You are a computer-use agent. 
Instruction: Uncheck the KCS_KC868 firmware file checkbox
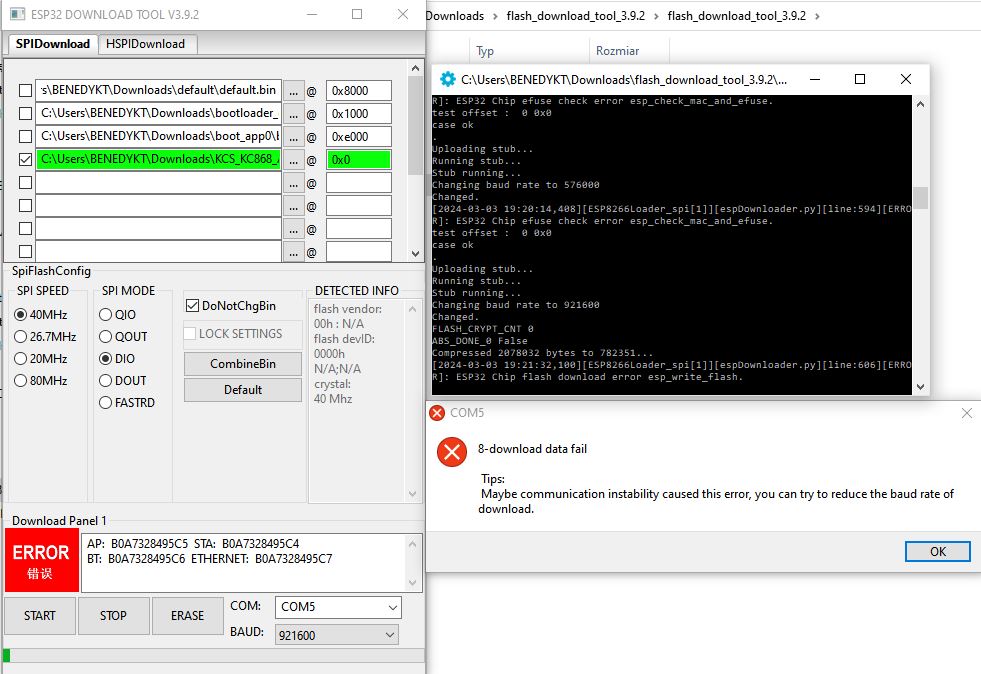pos(25,160)
